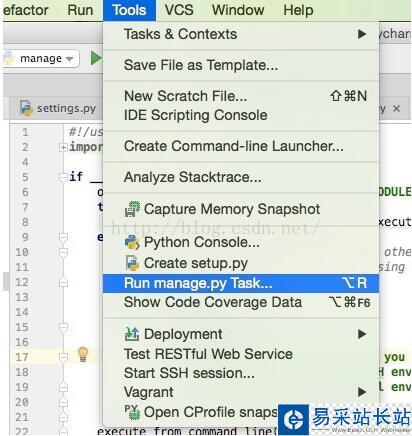Expand the Tasks & Contexts submenu arrow
This screenshot has width=412, height=436.
click(362, 34)
